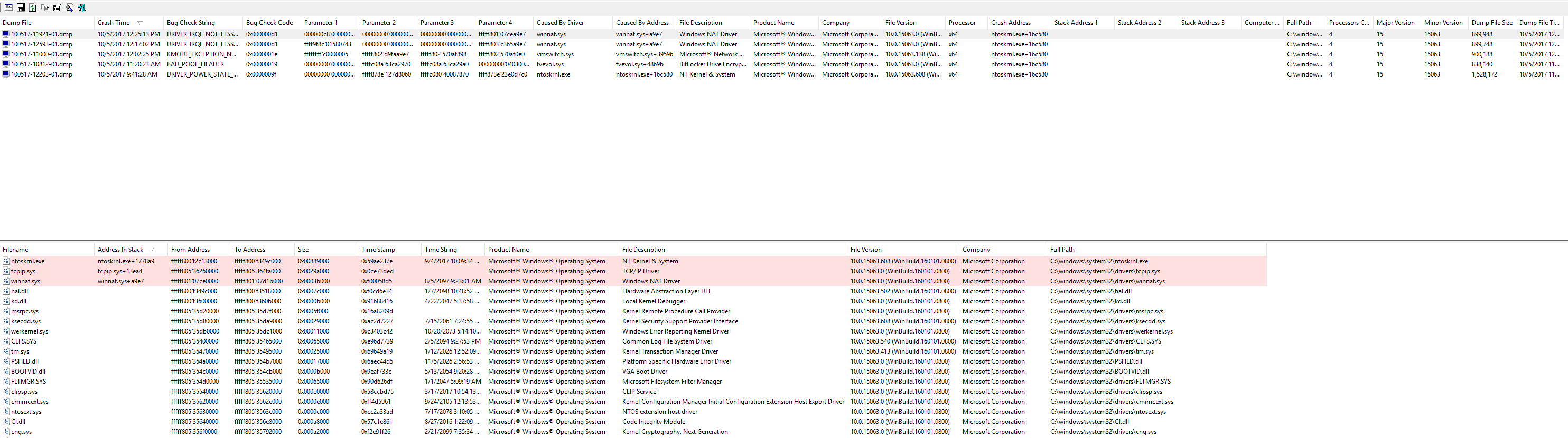Click the Exit door toolbar icon
Viewport: 1568px width, 438px height.
coord(81,7)
